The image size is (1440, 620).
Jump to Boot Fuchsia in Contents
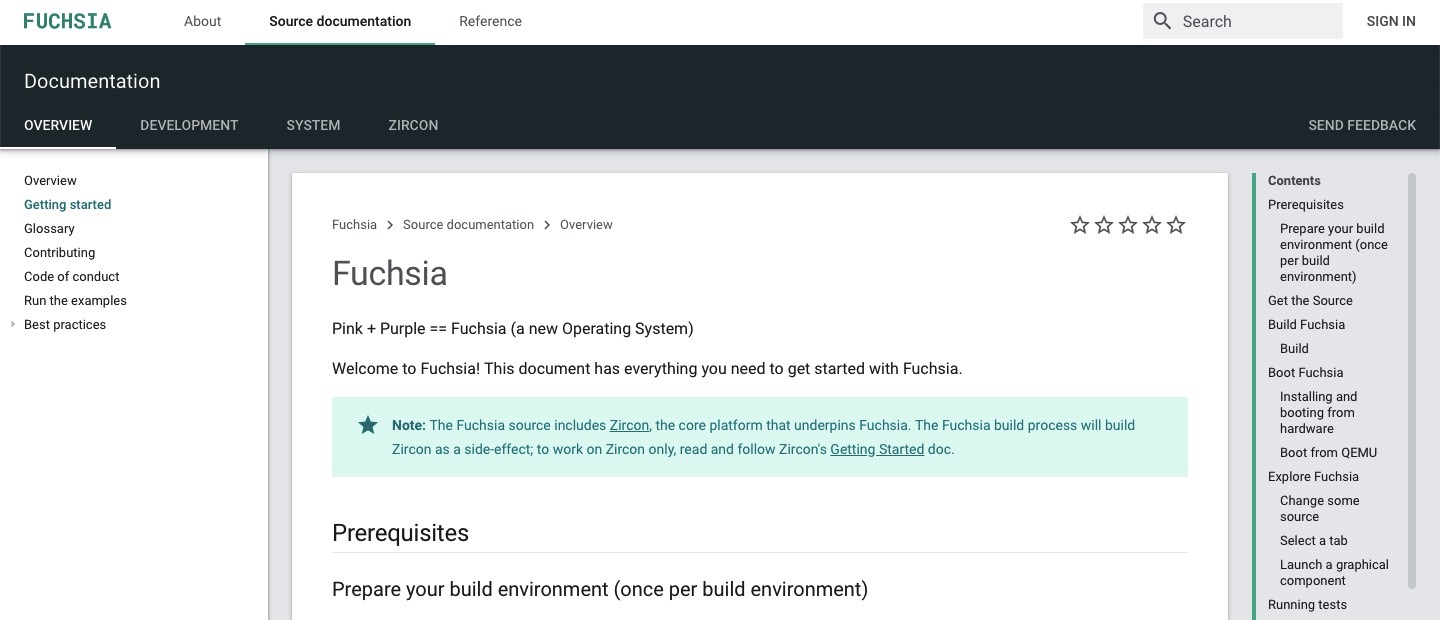point(1305,373)
